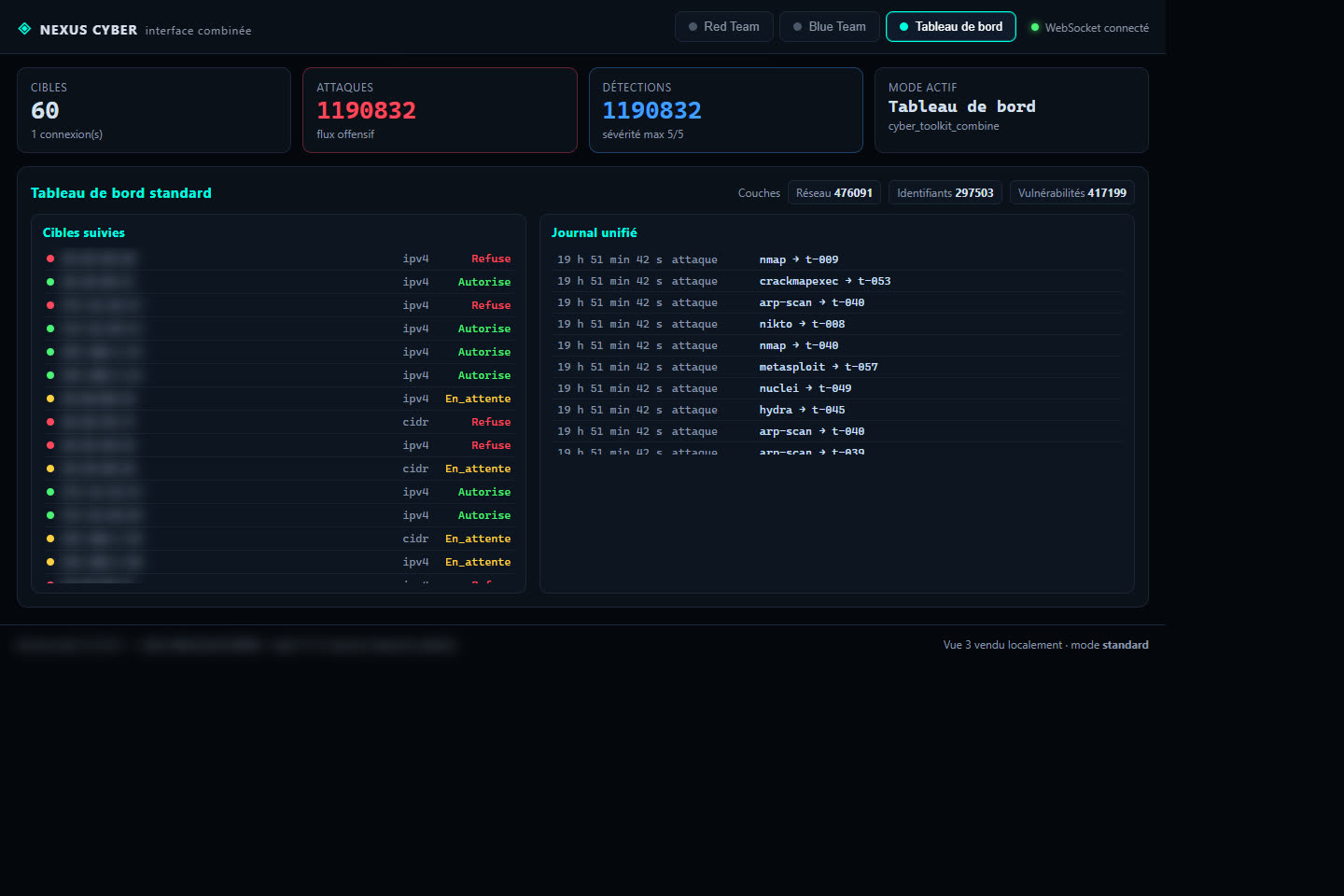The height and width of the screenshot is (896, 1344).
Task: Select the Tableau de bord mode
Action: tap(951, 26)
